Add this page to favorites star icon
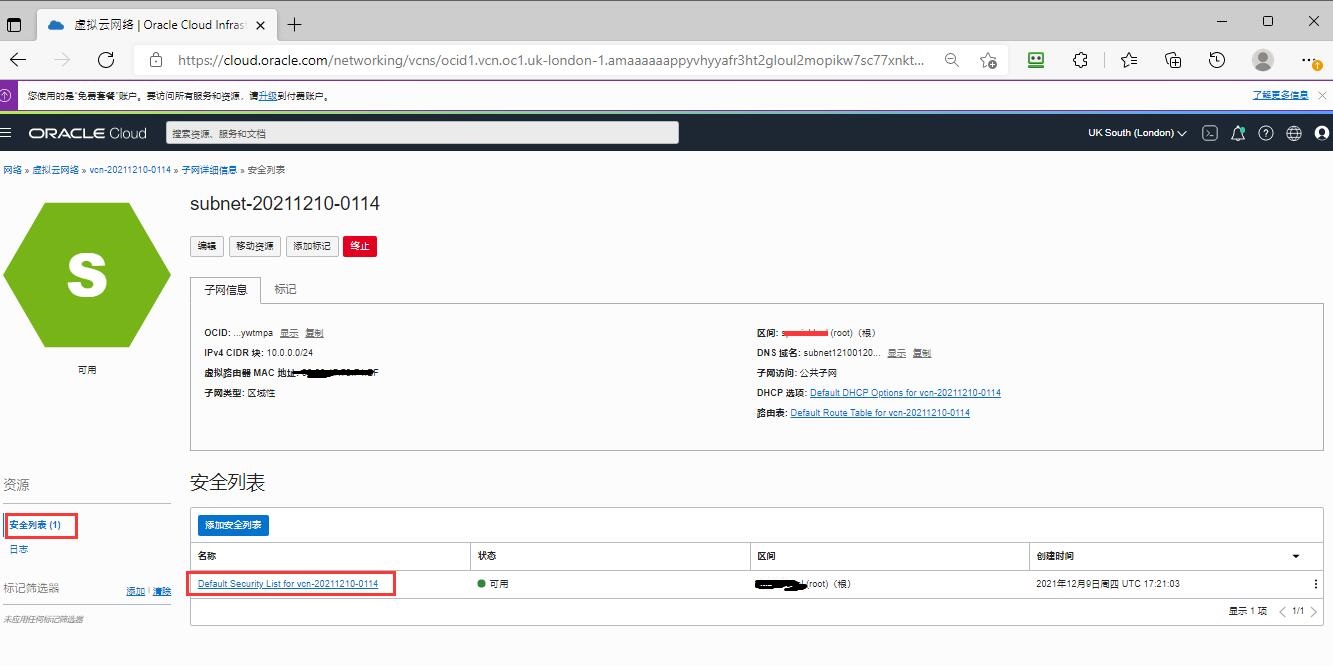 pyautogui.click(x=988, y=60)
